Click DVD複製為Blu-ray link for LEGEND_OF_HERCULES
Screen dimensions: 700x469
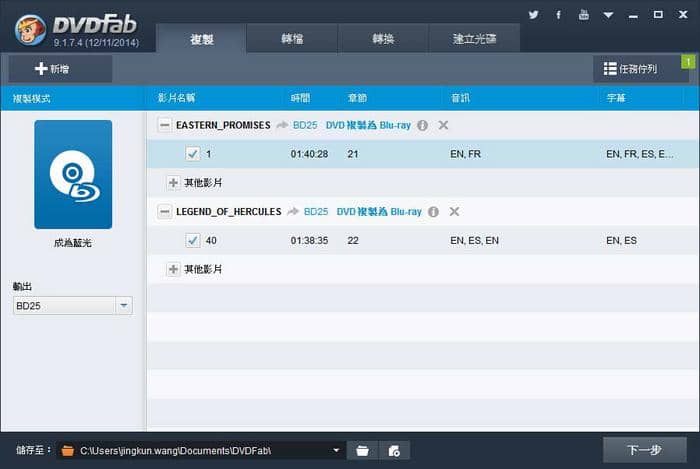point(379,212)
